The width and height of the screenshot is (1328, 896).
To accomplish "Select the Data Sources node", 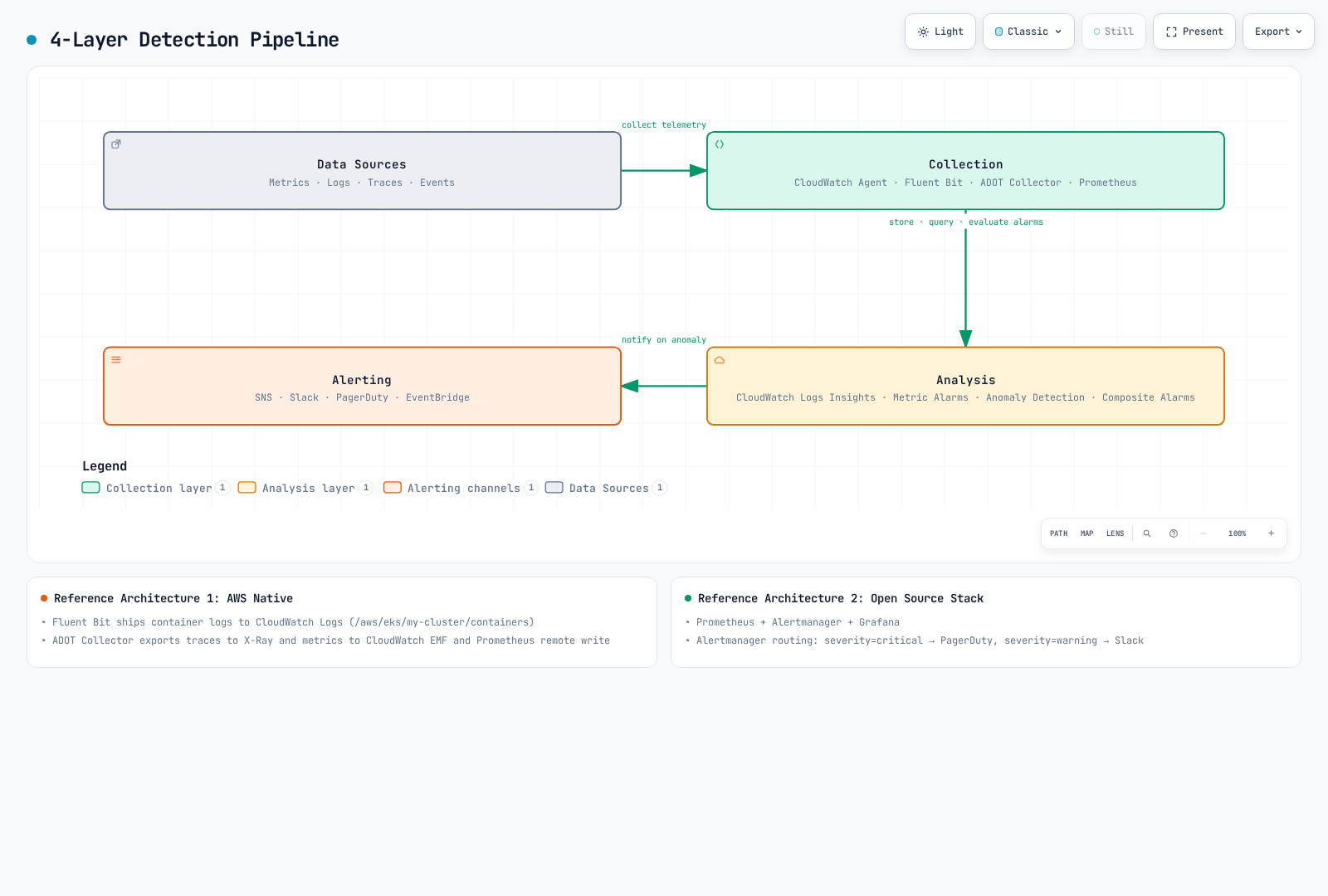I will tap(362, 171).
